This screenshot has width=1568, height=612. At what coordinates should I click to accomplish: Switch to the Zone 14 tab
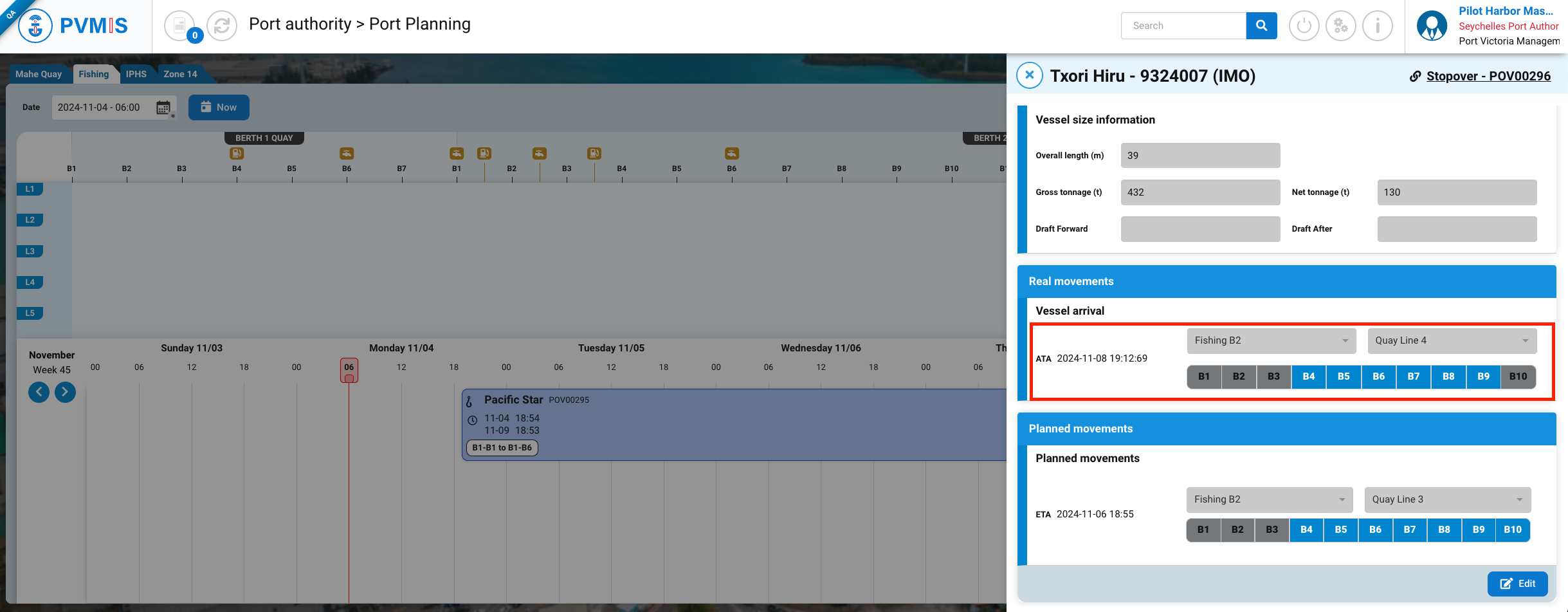180,74
